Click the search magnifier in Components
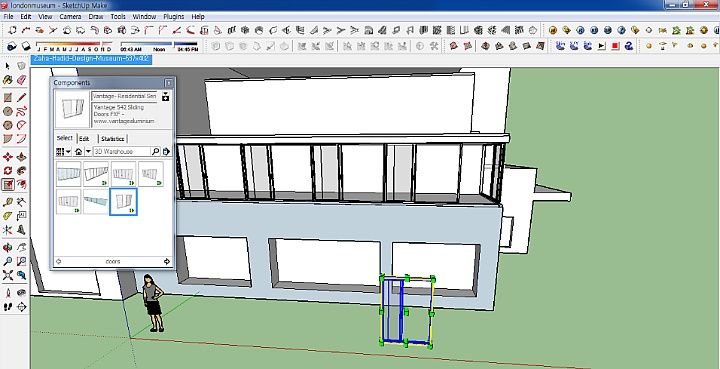This screenshot has height=369, width=720. [x=156, y=151]
